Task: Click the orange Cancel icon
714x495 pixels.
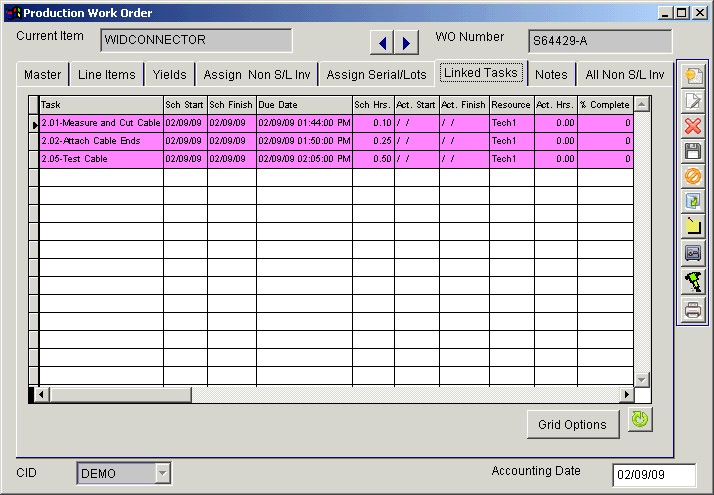Action: tap(693, 176)
